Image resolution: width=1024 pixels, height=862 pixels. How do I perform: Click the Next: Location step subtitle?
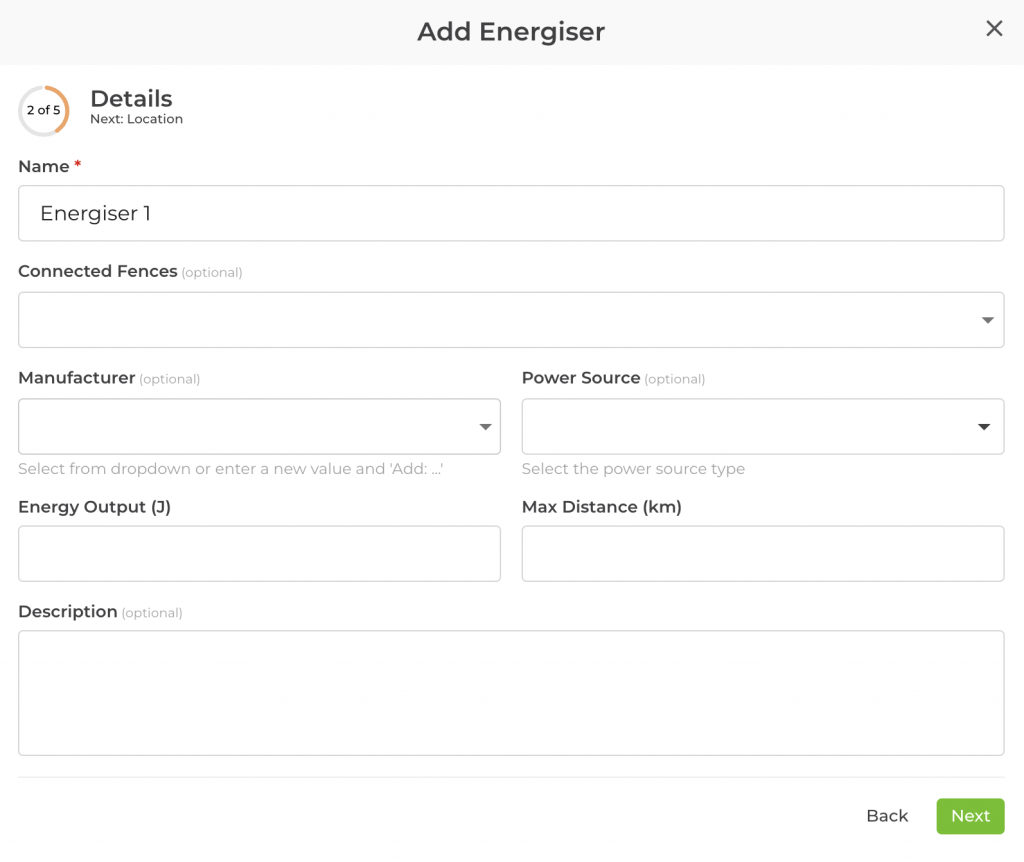tap(136, 119)
